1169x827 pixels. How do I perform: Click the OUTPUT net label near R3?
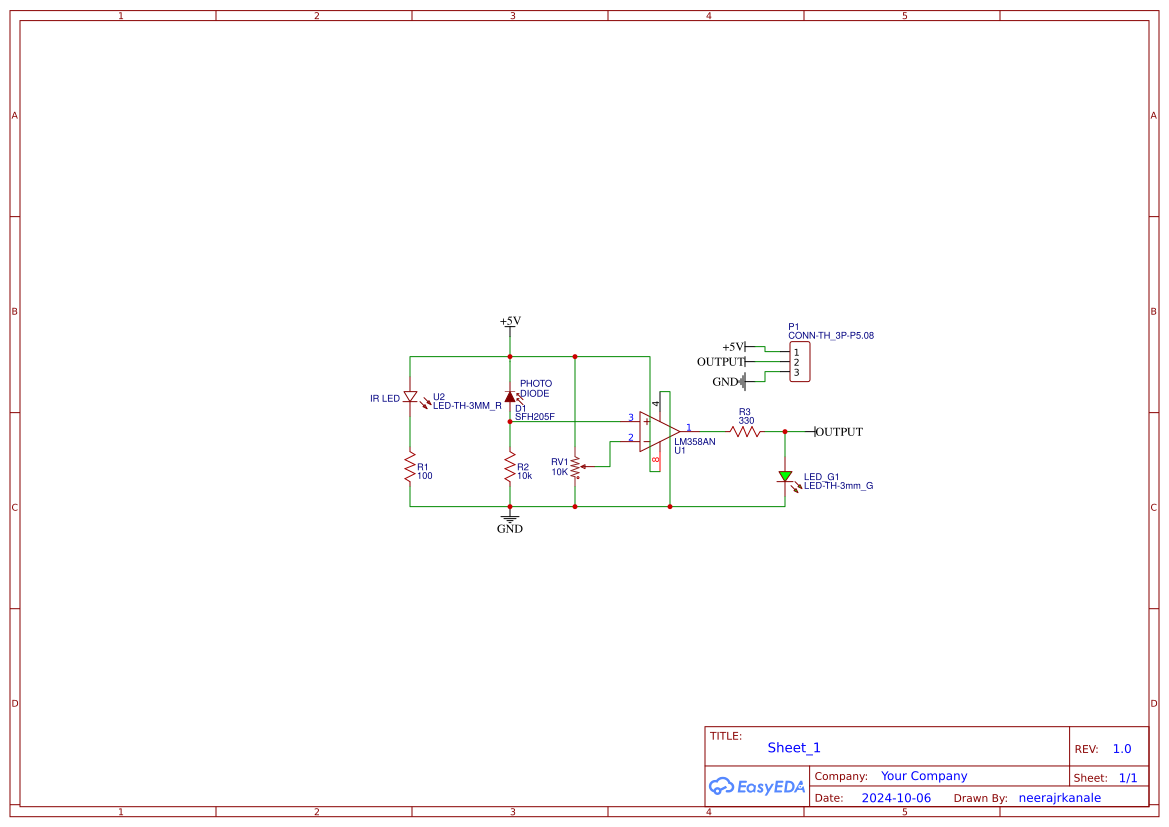tap(838, 431)
